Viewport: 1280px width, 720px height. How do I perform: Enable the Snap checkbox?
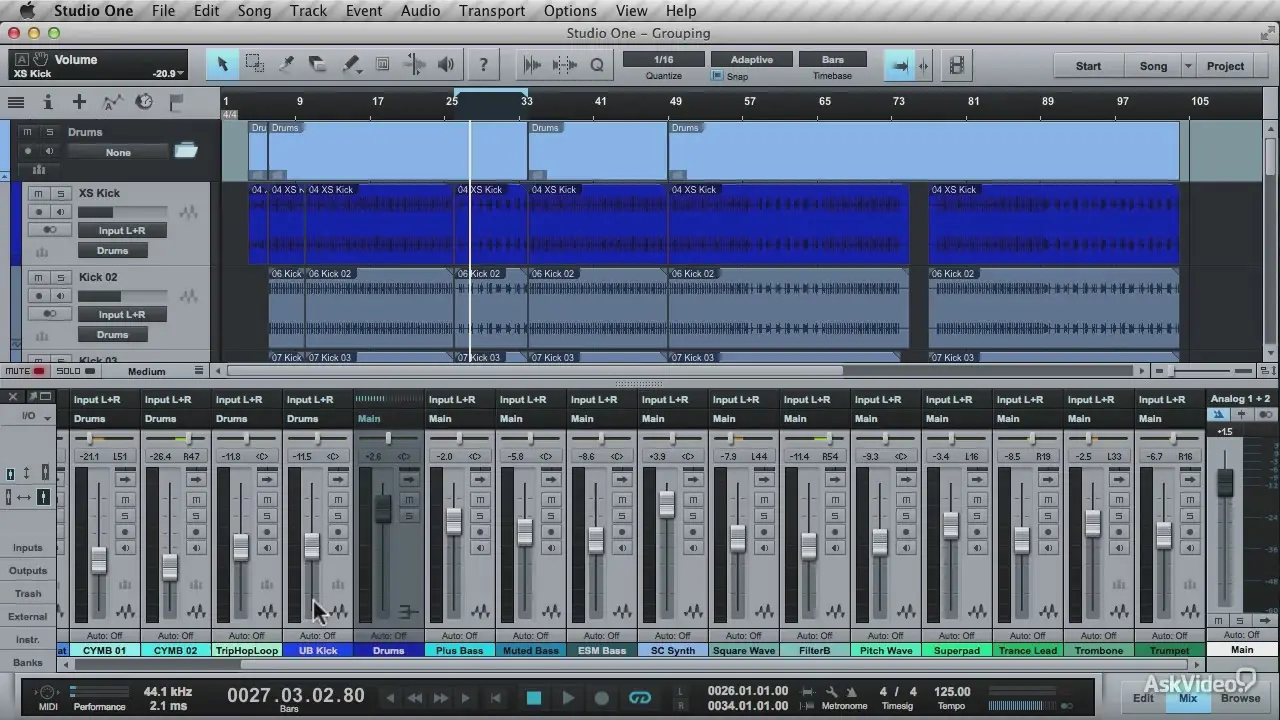tap(717, 76)
